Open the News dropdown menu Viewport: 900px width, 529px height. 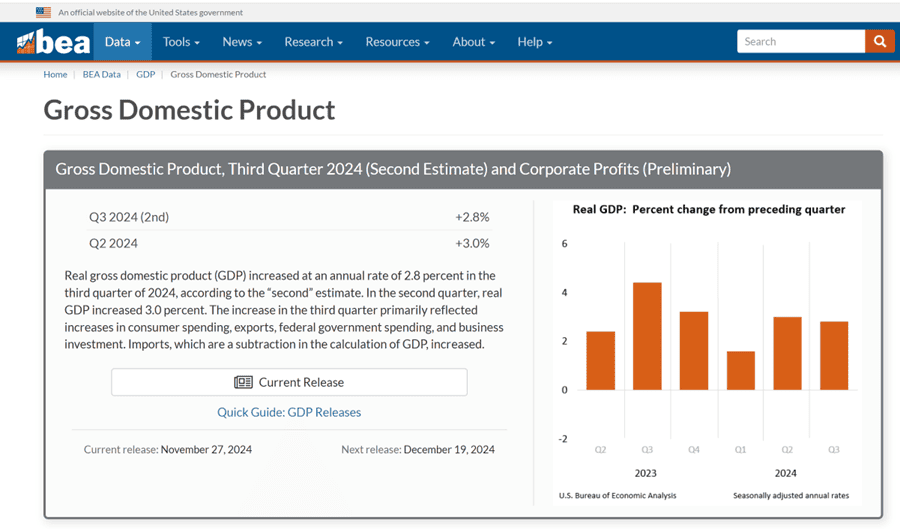tap(242, 42)
